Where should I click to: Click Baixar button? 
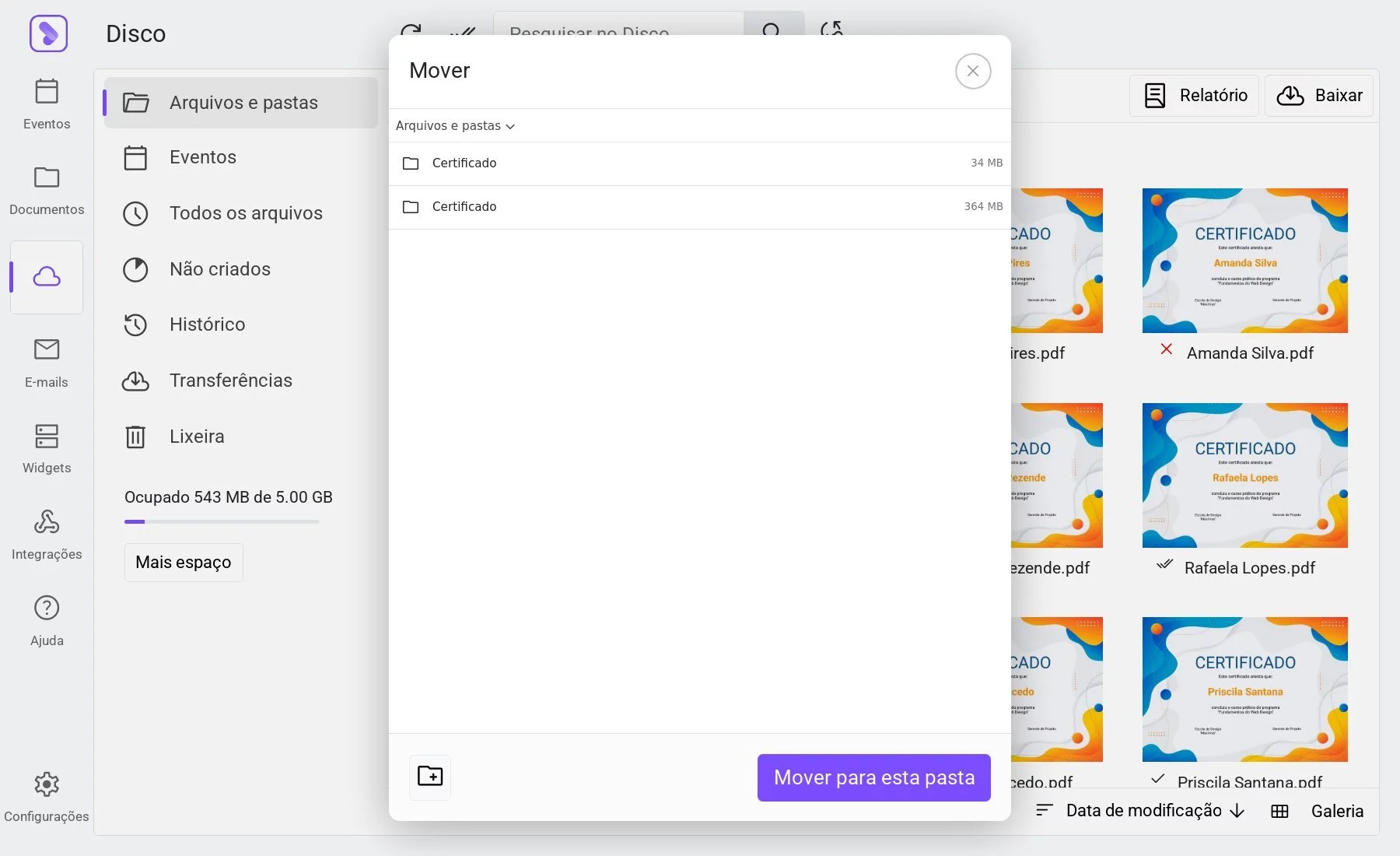pos(1319,96)
